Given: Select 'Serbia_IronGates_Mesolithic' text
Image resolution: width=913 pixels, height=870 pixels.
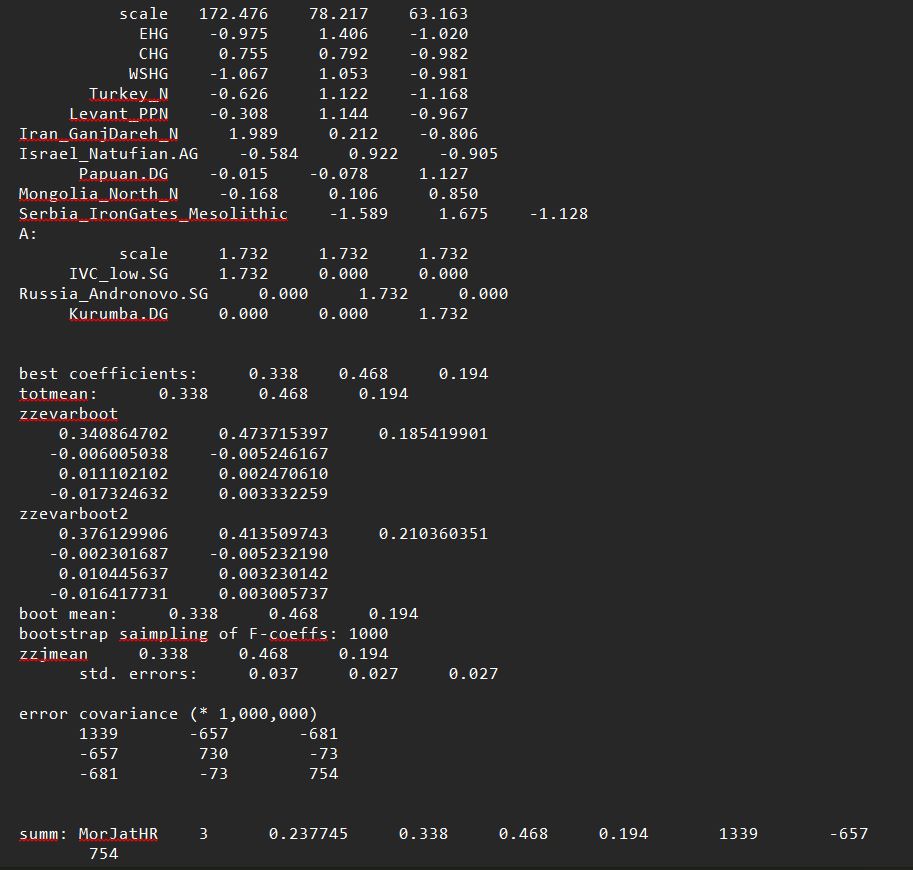Looking at the screenshot, I should point(153,214).
